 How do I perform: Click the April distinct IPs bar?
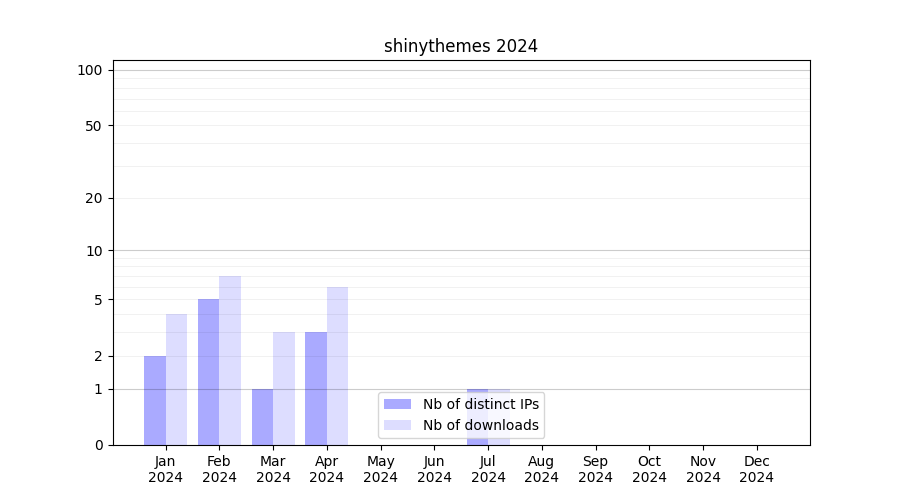coord(316,388)
